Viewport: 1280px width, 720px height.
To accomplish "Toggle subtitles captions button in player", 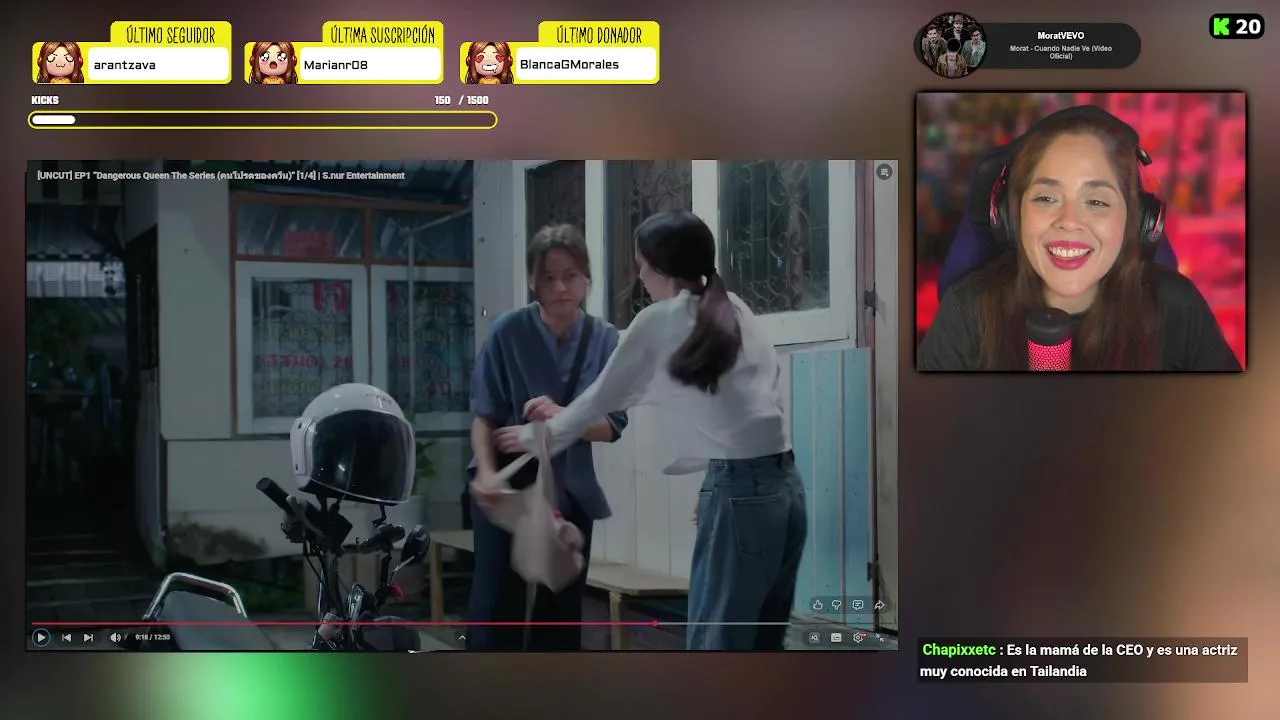I will coord(836,637).
